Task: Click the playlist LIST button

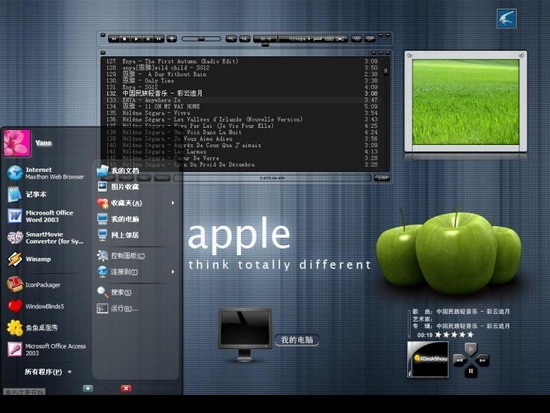Action: tap(382, 178)
